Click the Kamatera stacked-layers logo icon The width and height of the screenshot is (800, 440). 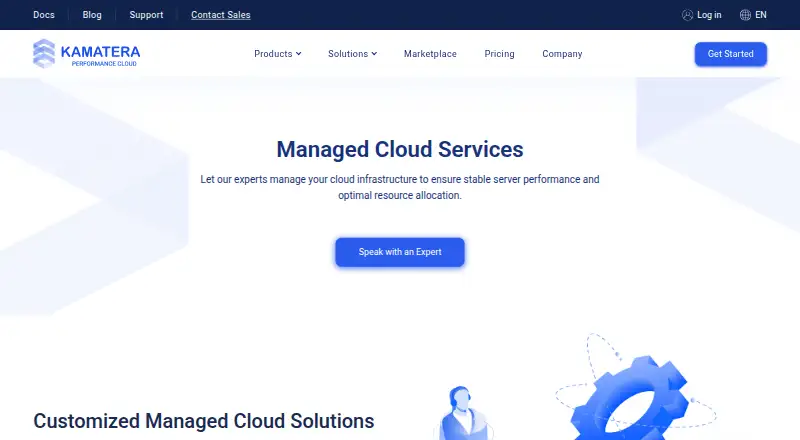pos(44,54)
